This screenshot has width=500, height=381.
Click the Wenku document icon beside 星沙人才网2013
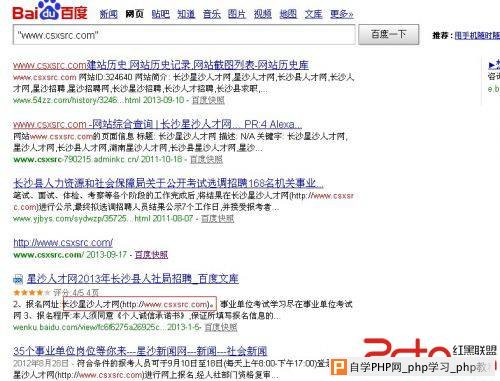[x=18, y=279]
